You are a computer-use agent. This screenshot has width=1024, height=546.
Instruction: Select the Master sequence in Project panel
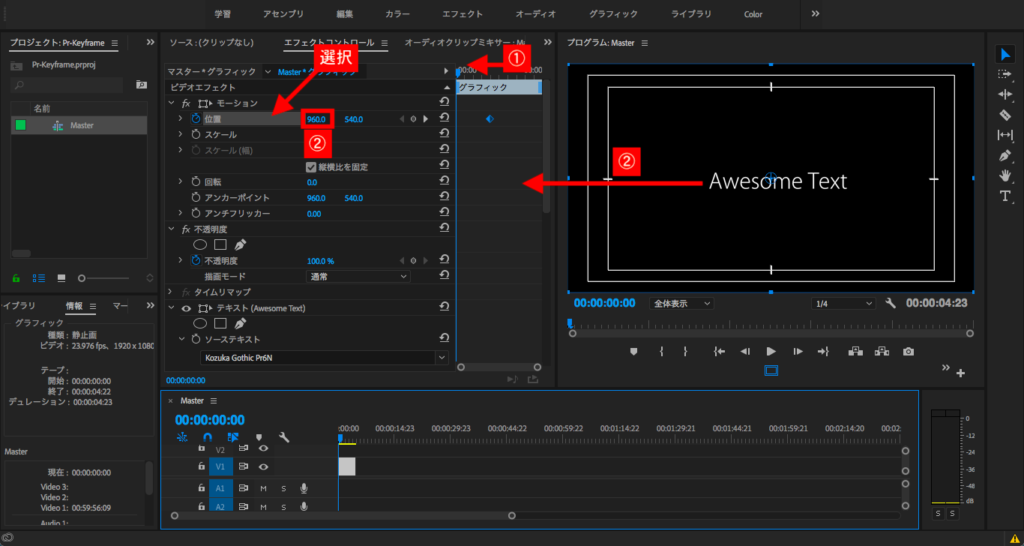[x=82, y=125]
